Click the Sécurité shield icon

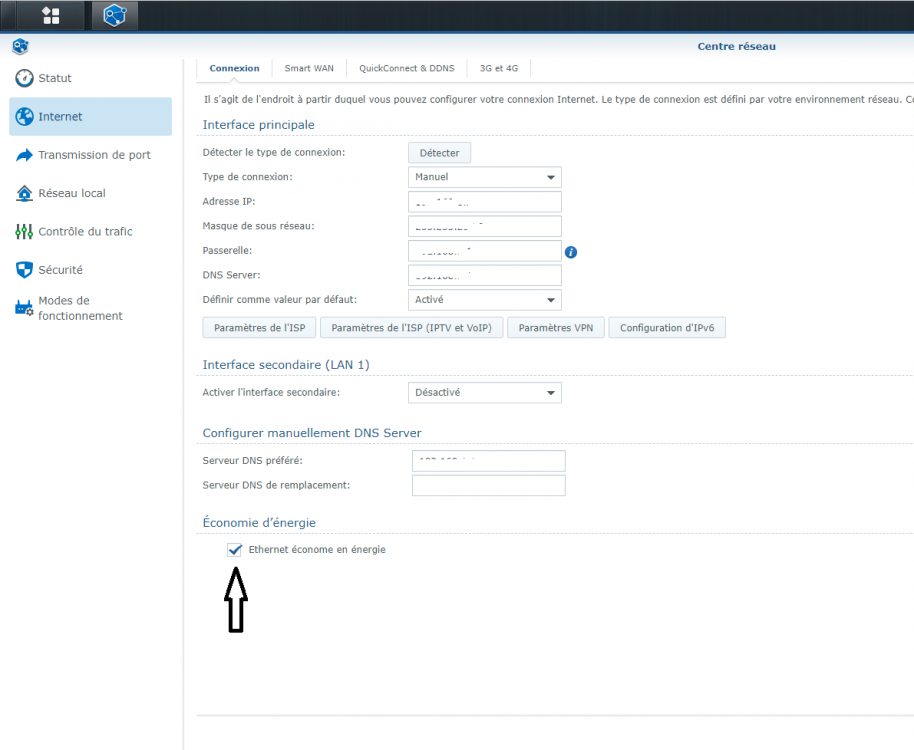[24, 270]
